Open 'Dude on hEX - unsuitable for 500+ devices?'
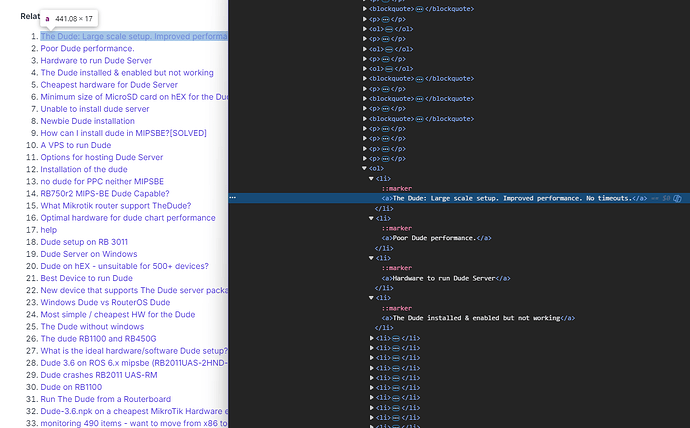The height and width of the screenshot is (428, 690). [125, 266]
